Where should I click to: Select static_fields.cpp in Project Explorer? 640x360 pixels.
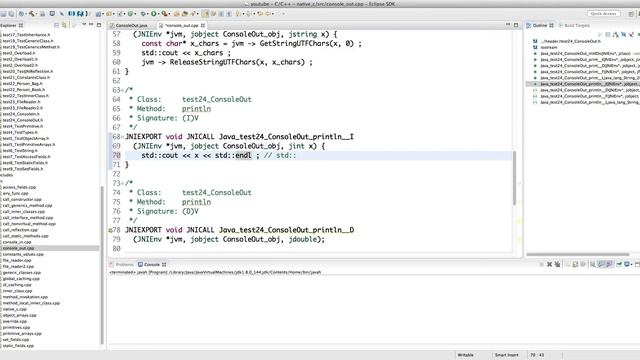click(18, 346)
